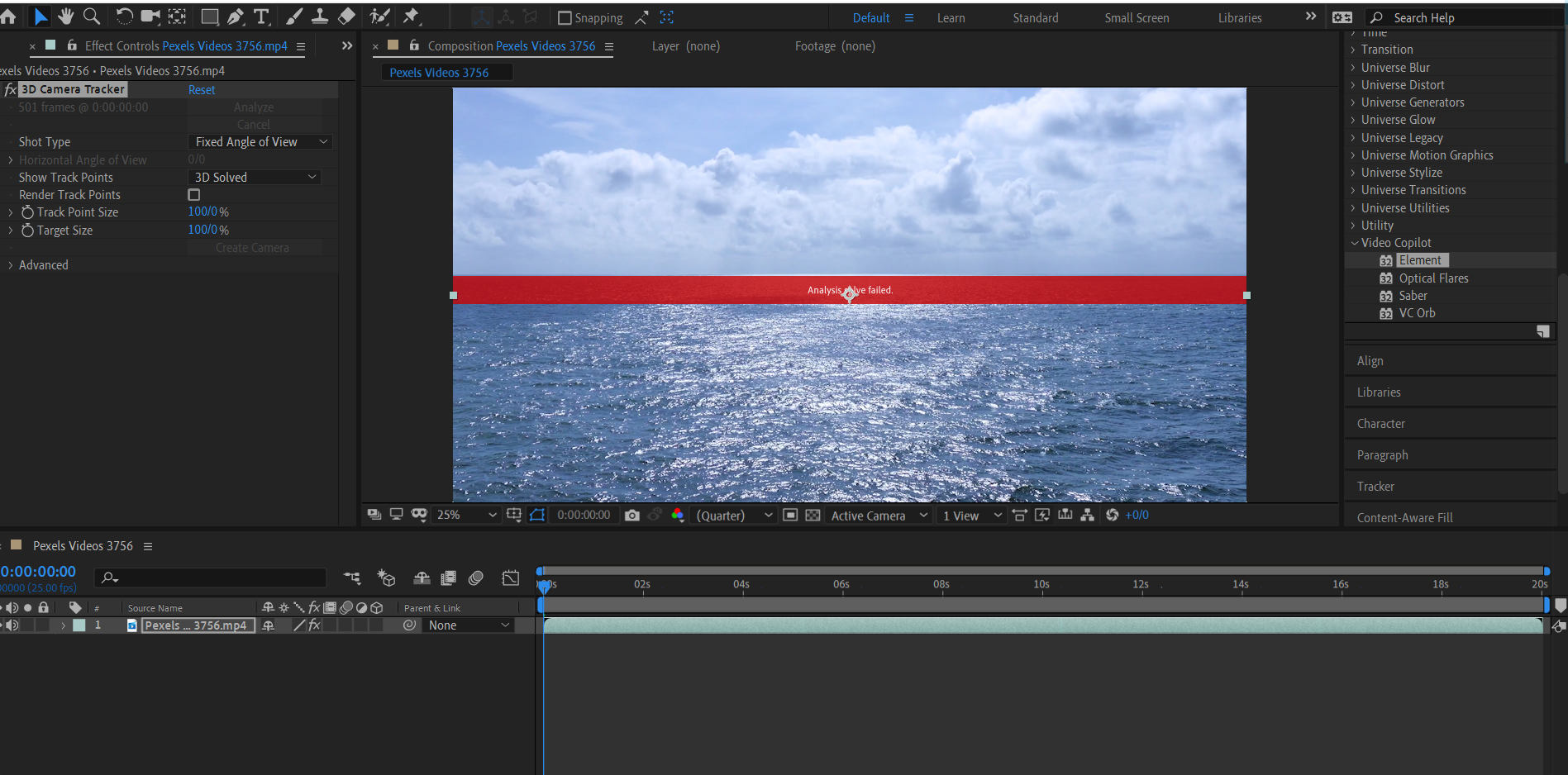Toggle fx effects switch on layer 1
Screen dimensions: 1568x775
[314, 625]
